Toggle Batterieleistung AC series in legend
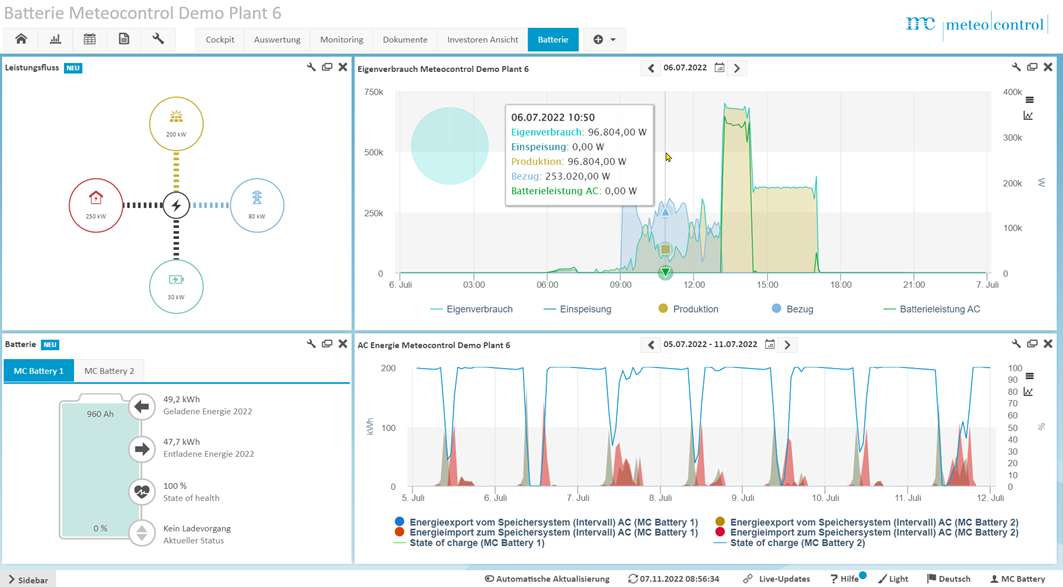Image resolution: width=1063 pixels, height=587 pixels. 932,309
